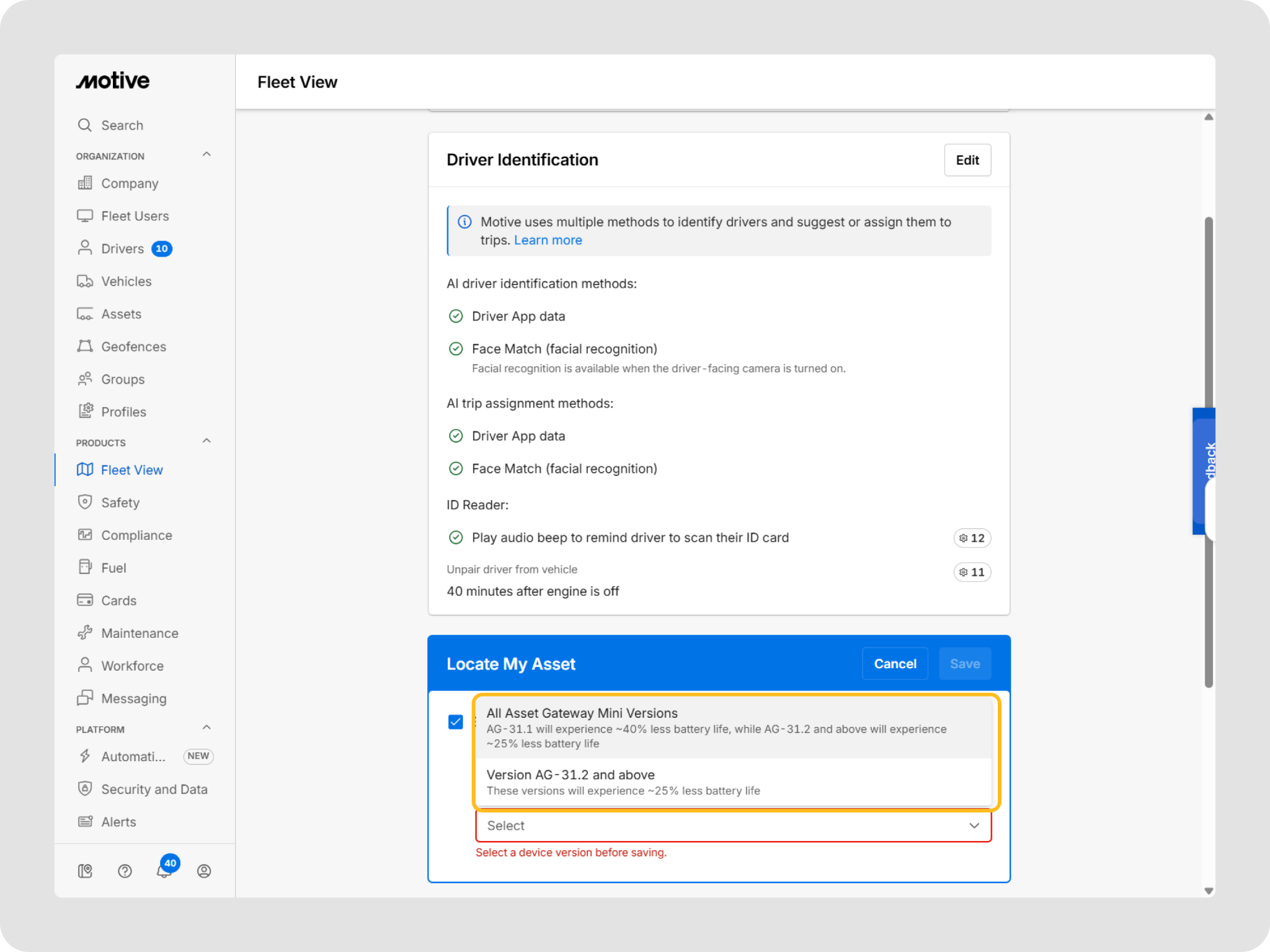Click '40 minutes after engine is off' text
Screen dimensions: 1270x952
[533, 591]
